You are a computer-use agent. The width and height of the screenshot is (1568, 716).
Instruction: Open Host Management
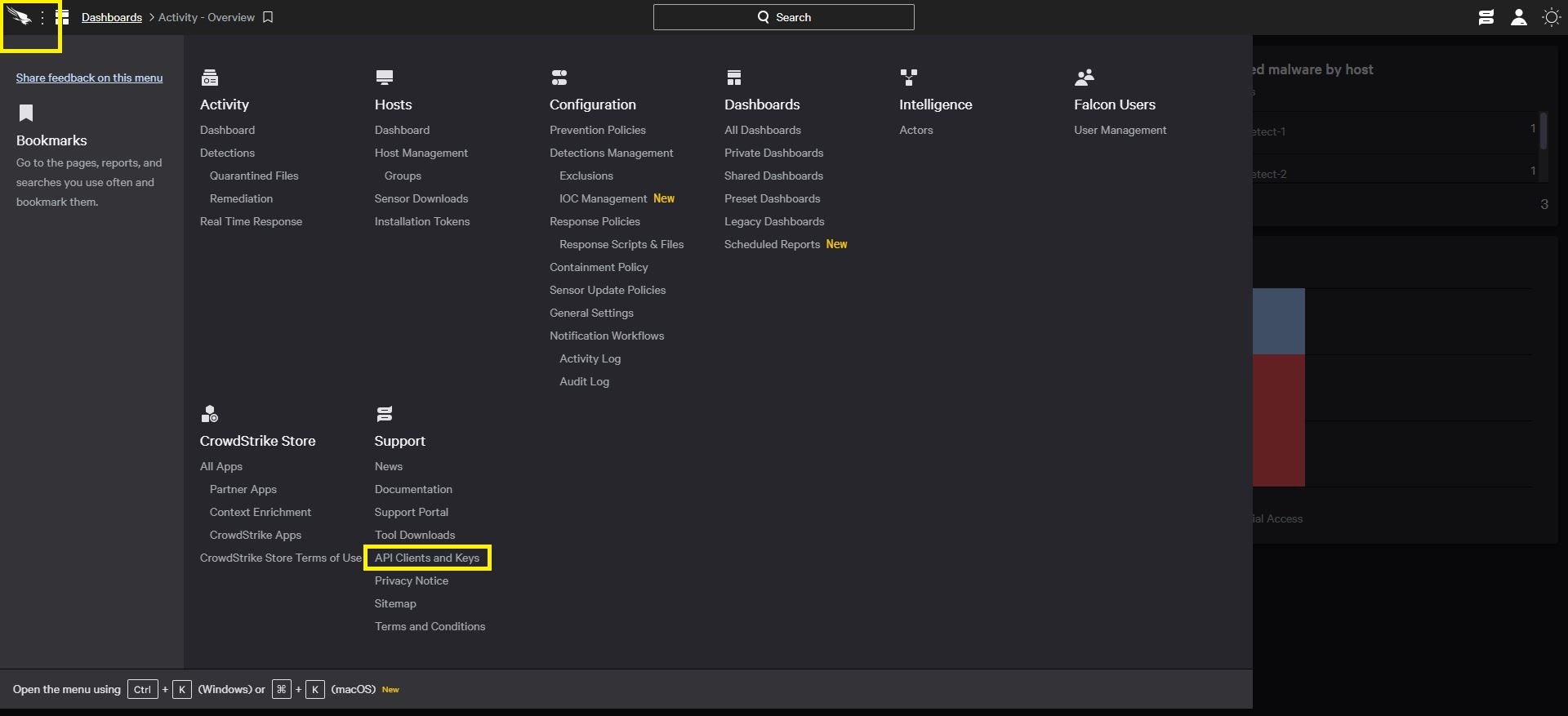click(x=421, y=153)
